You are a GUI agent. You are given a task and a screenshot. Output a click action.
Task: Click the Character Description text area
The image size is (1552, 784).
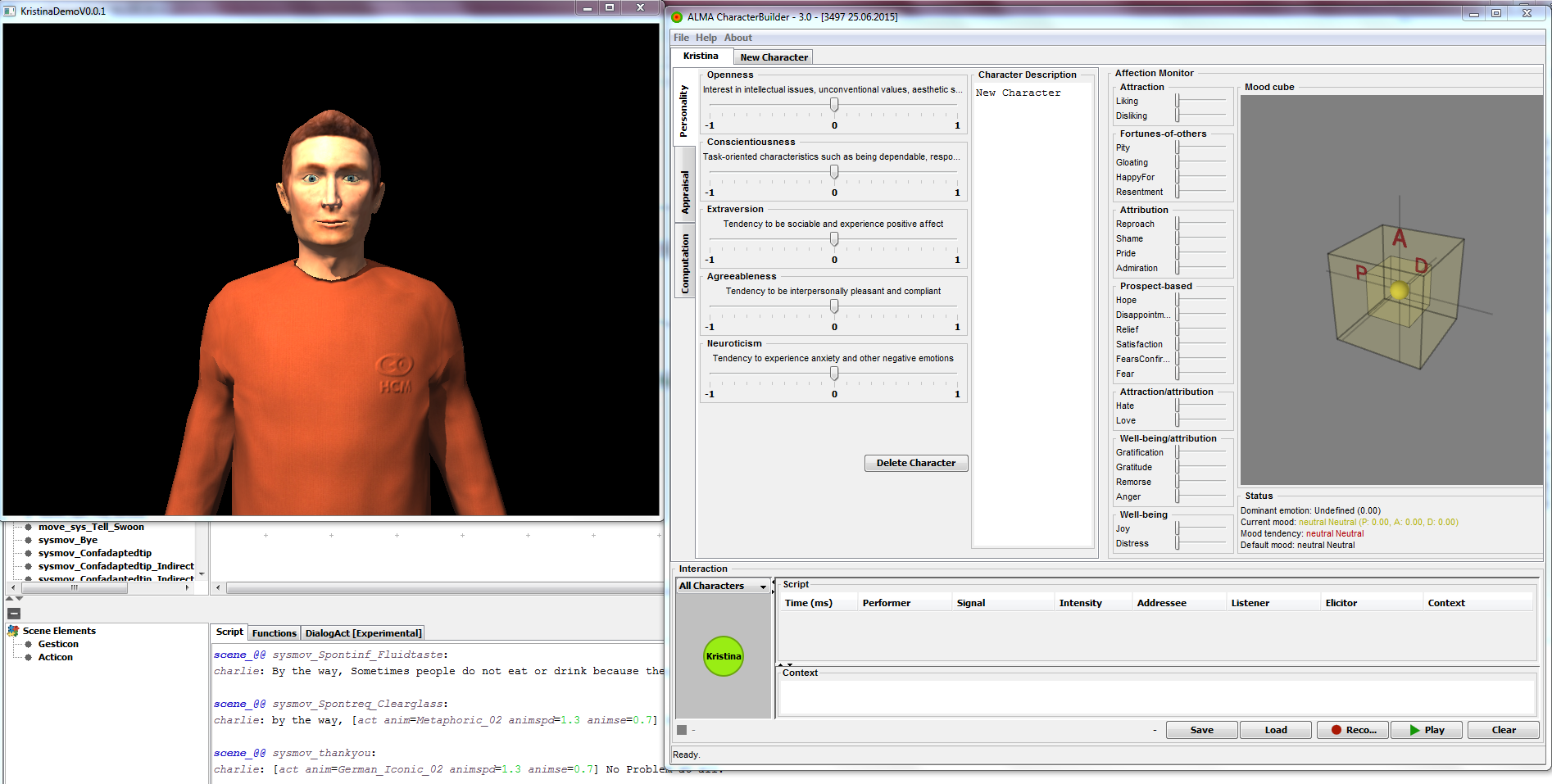pyautogui.click(x=1032, y=311)
